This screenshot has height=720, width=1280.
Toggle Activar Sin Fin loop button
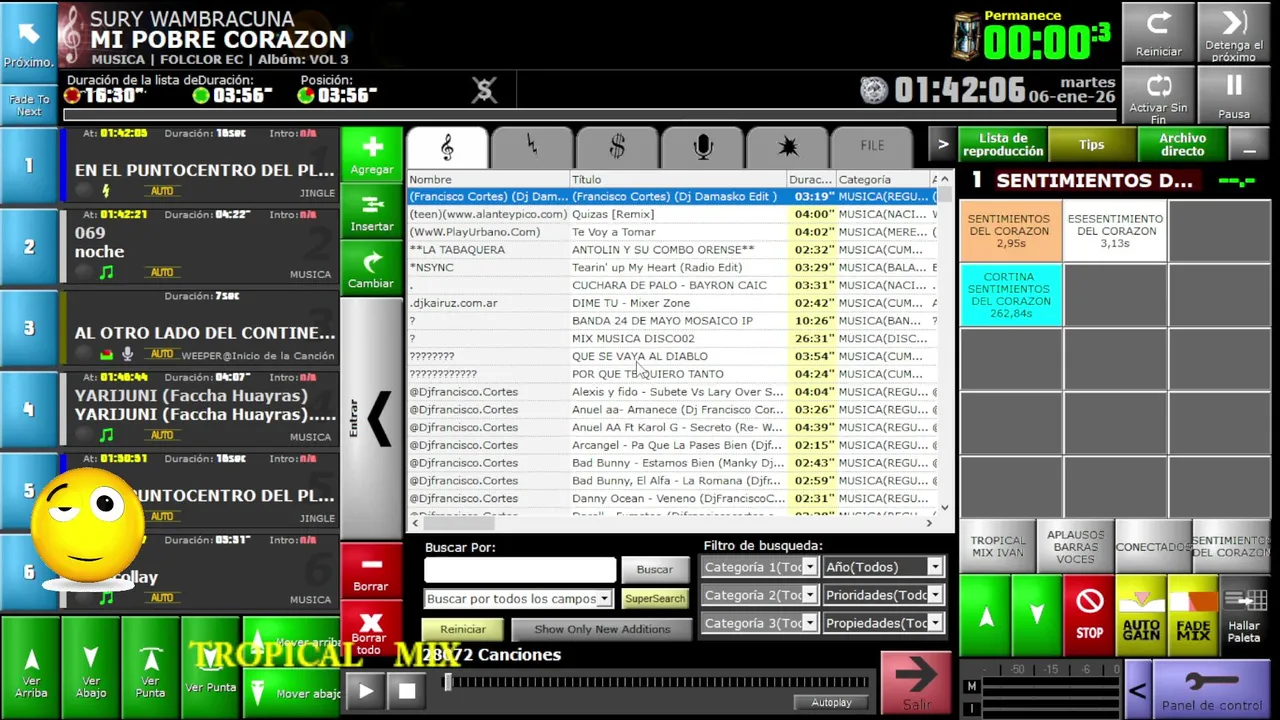pos(1159,96)
